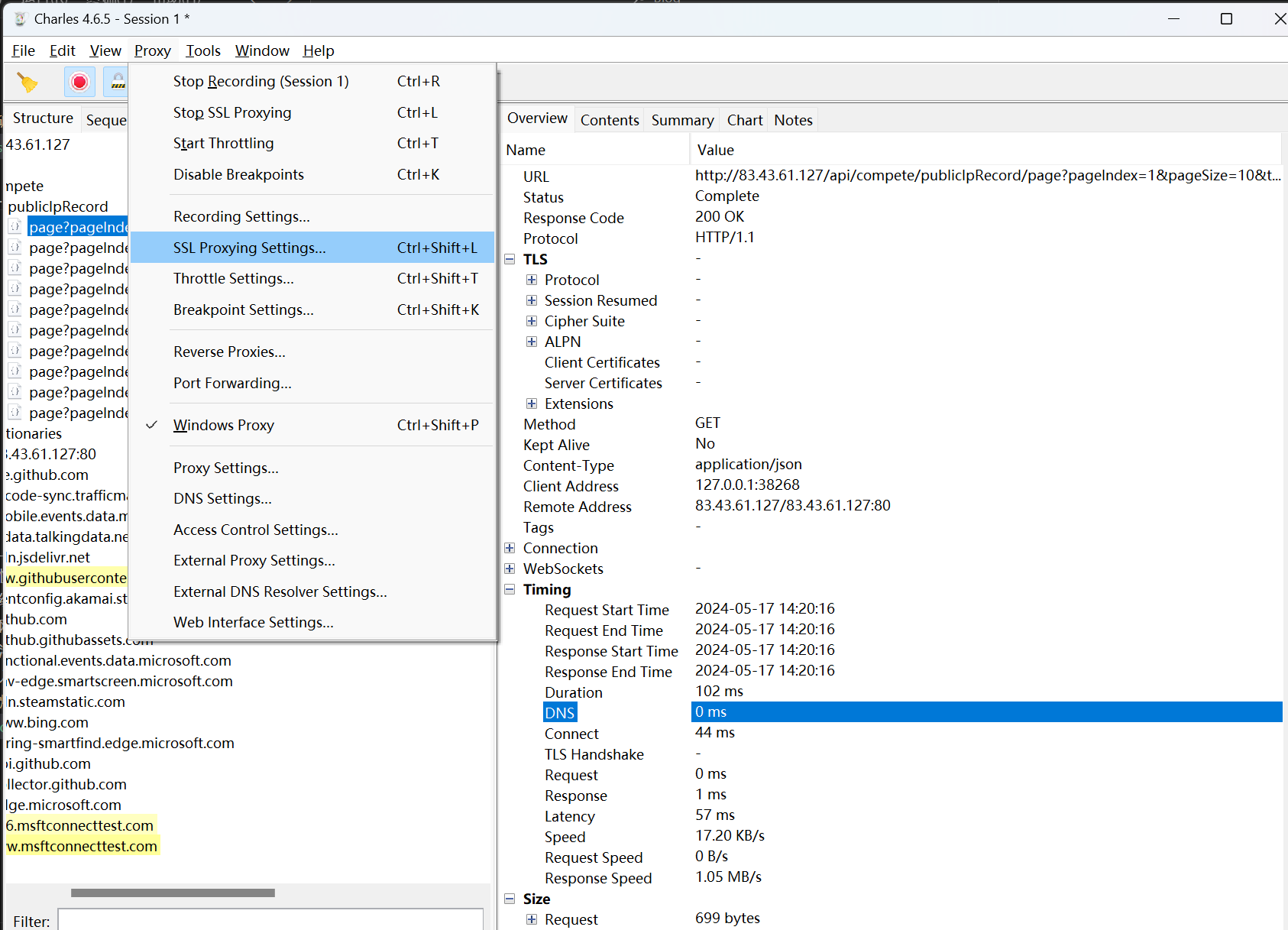The width and height of the screenshot is (1288, 930).
Task: Click the Charles app icon in title bar
Action: (x=21, y=18)
